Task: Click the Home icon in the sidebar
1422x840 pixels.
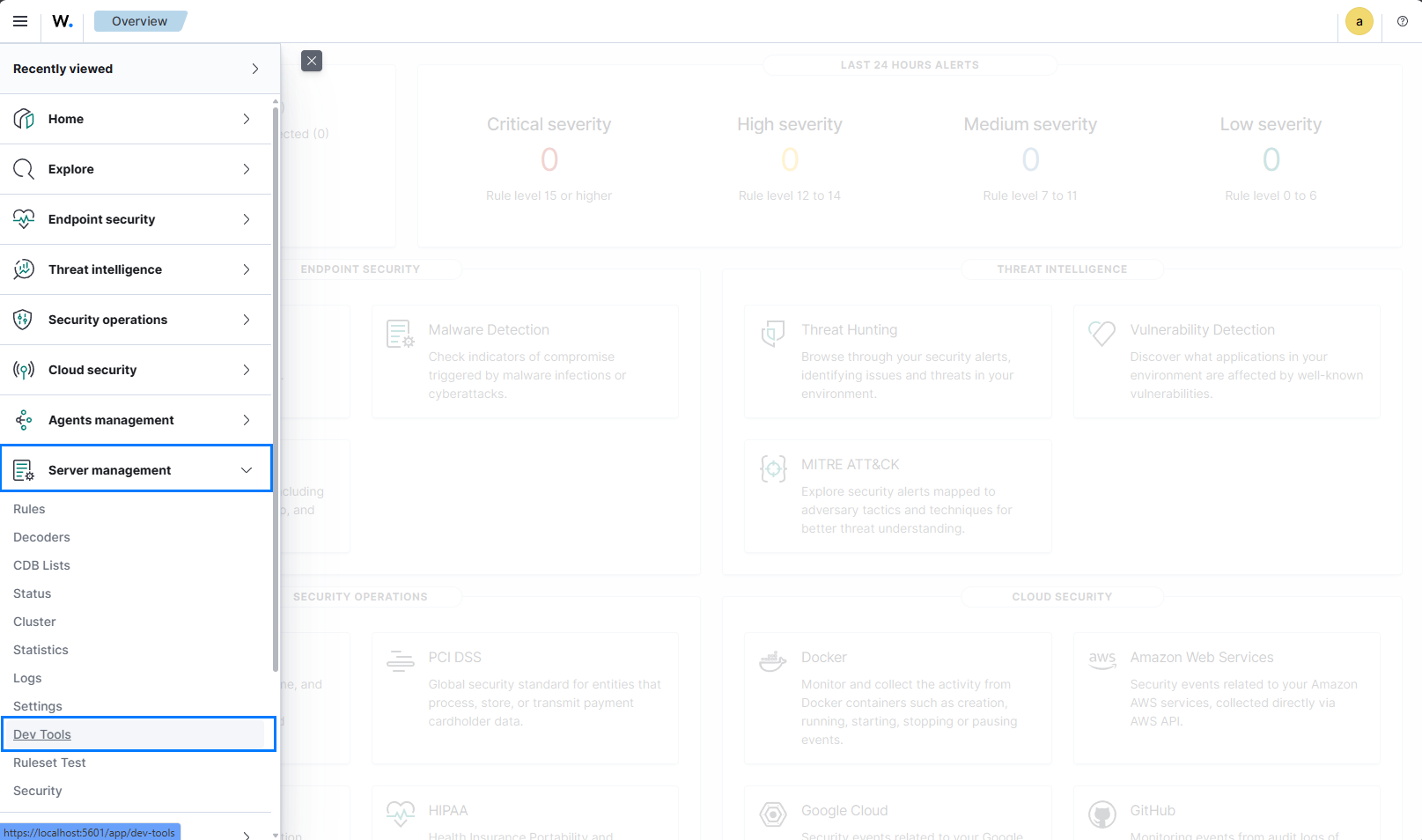Action: click(24, 119)
